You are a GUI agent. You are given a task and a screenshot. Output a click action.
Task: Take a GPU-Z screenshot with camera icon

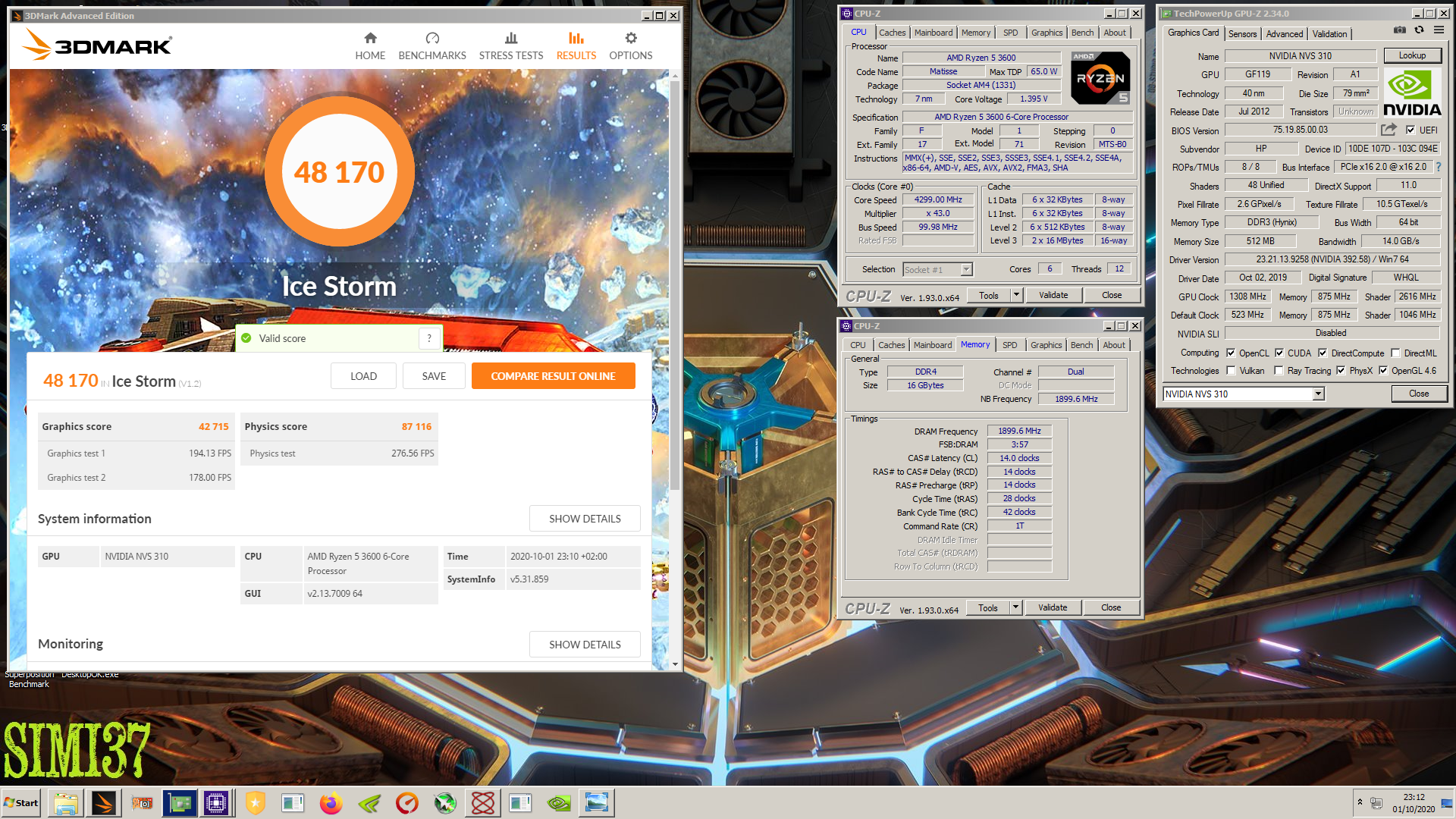tap(1400, 30)
